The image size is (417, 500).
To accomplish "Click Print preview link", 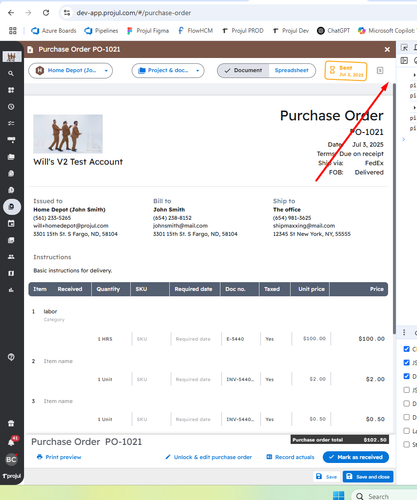I will click(59, 457).
